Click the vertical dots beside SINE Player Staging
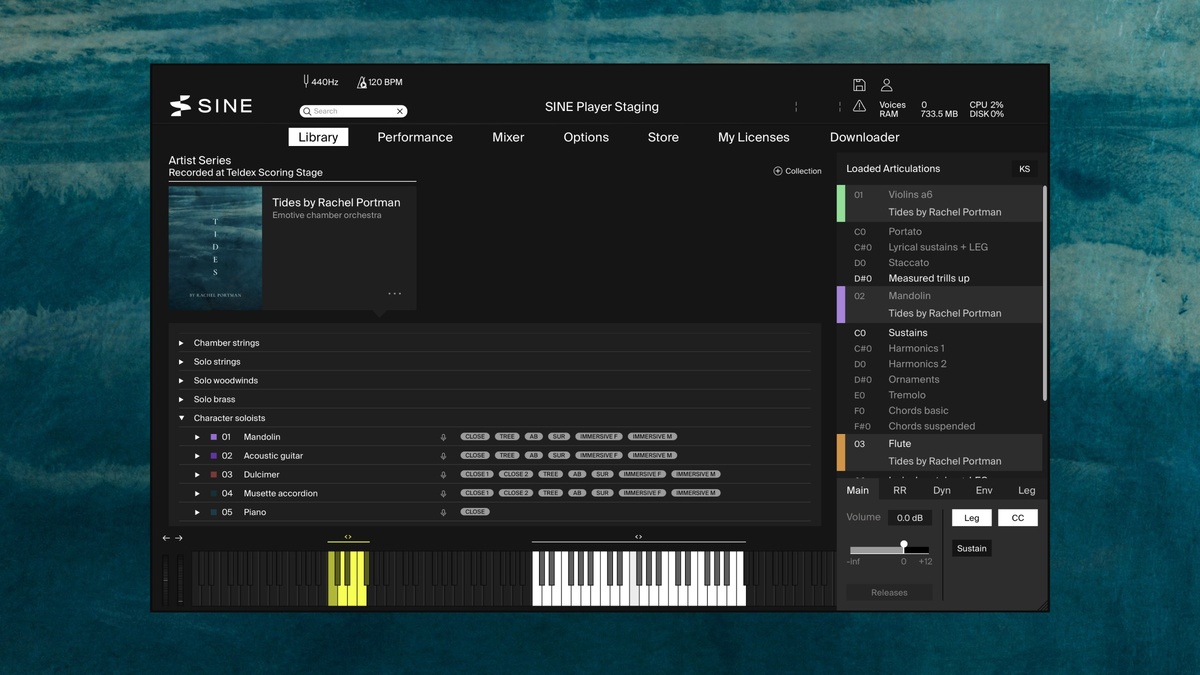 tap(796, 106)
